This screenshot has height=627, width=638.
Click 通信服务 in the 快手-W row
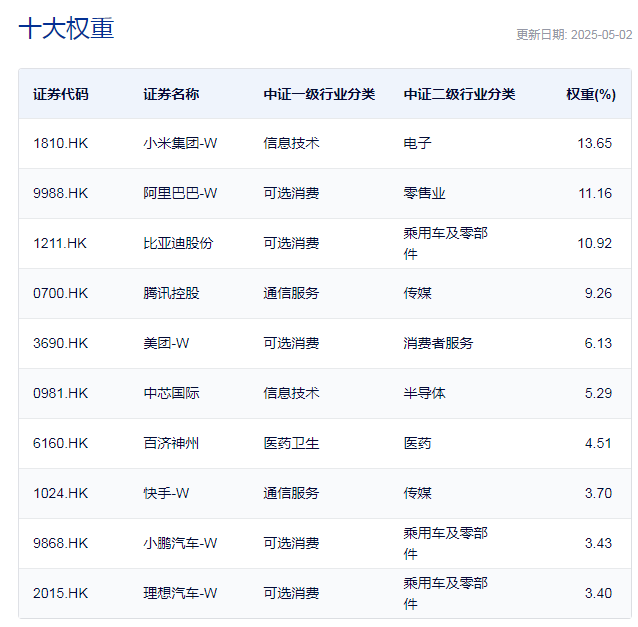click(291, 494)
